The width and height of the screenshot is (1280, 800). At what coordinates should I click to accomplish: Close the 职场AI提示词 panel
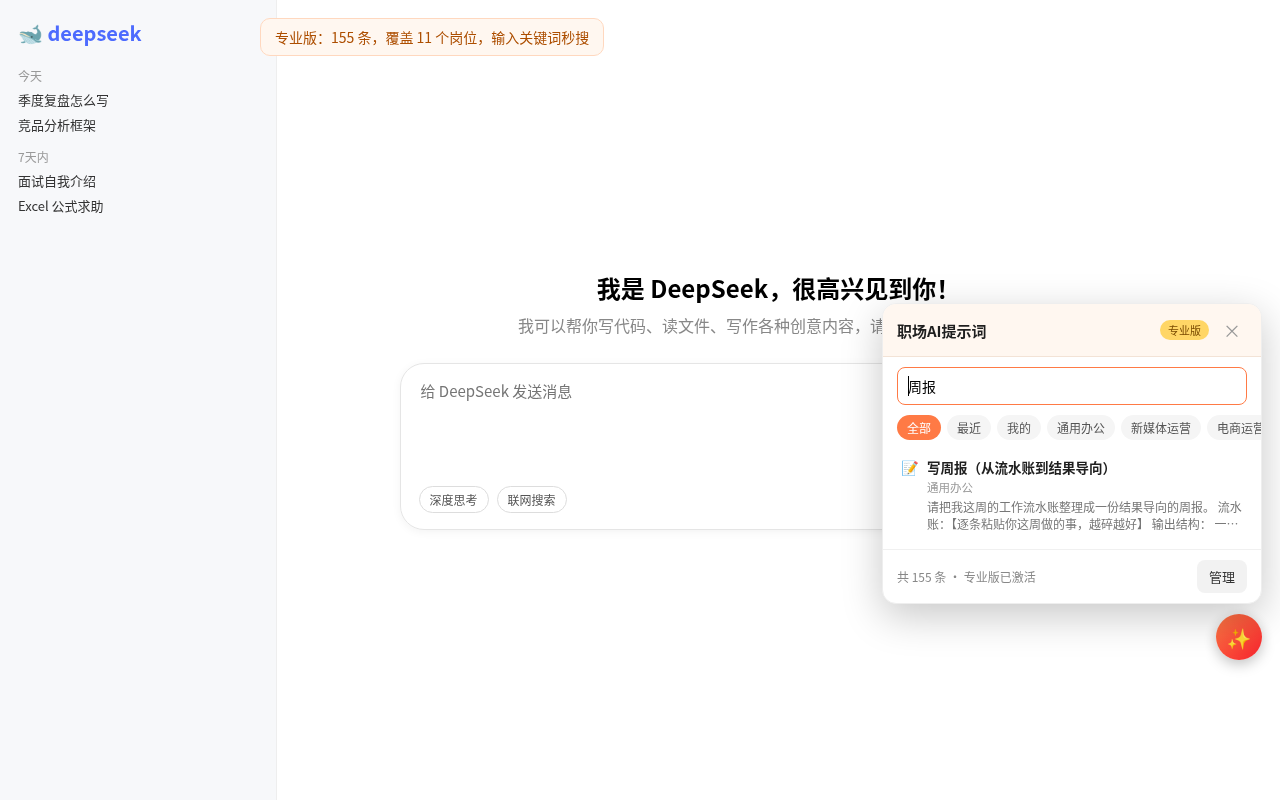coord(1232,331)
